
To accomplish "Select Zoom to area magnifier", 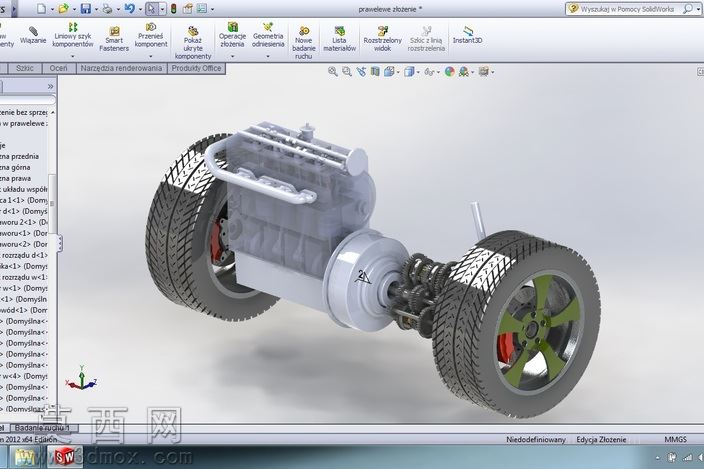I will (347, 72).
